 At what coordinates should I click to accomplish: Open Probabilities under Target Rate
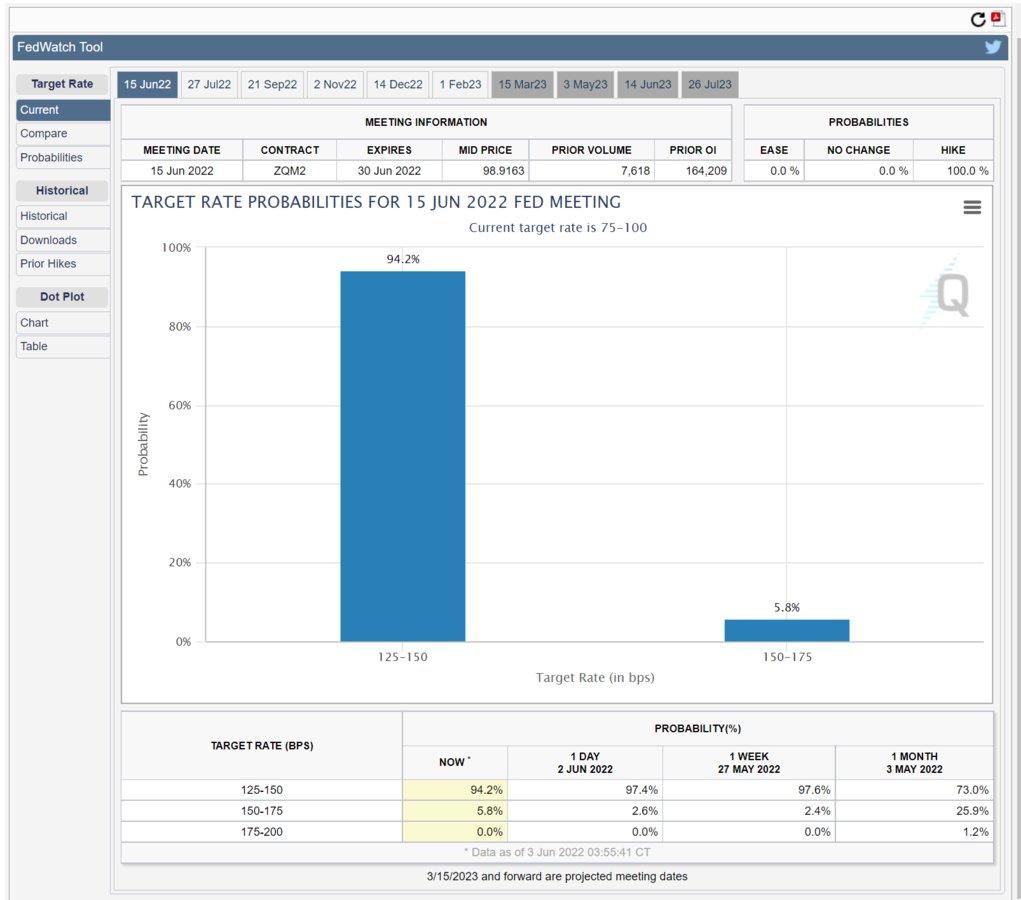point(52,157)
